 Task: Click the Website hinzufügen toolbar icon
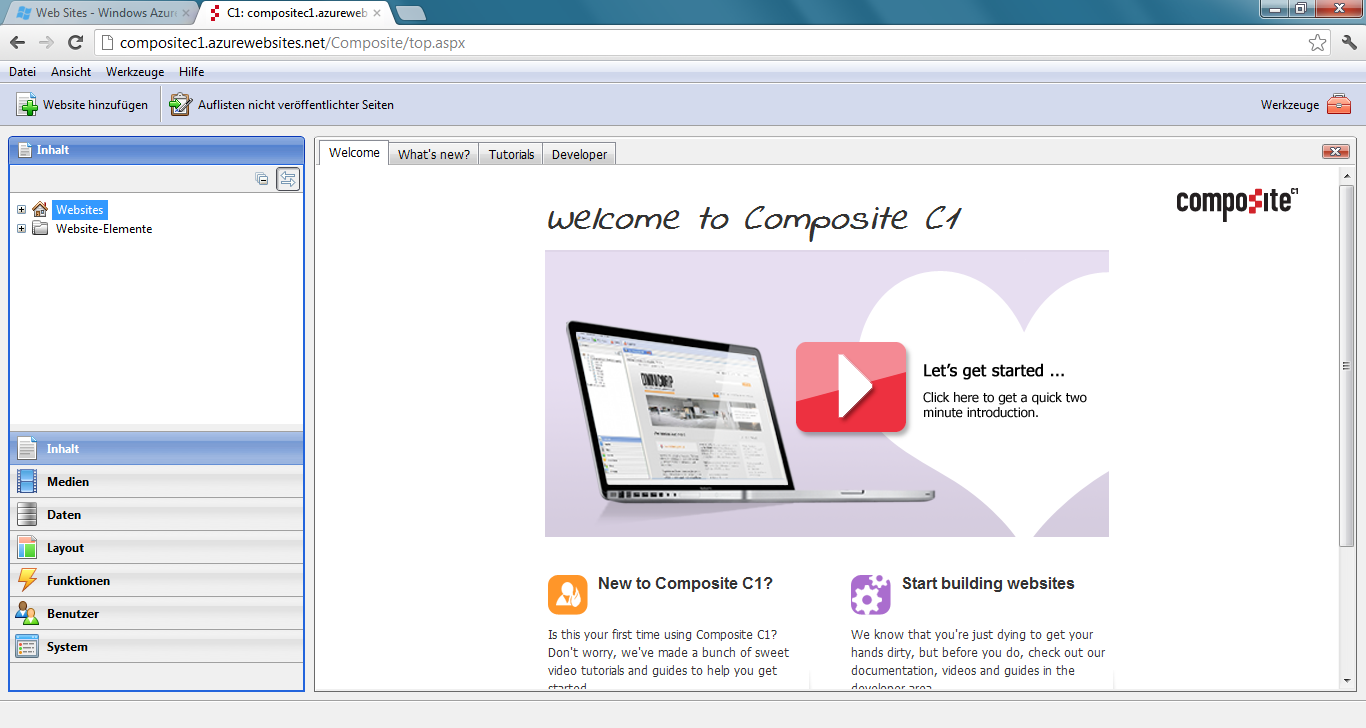[x=27, y=105]
